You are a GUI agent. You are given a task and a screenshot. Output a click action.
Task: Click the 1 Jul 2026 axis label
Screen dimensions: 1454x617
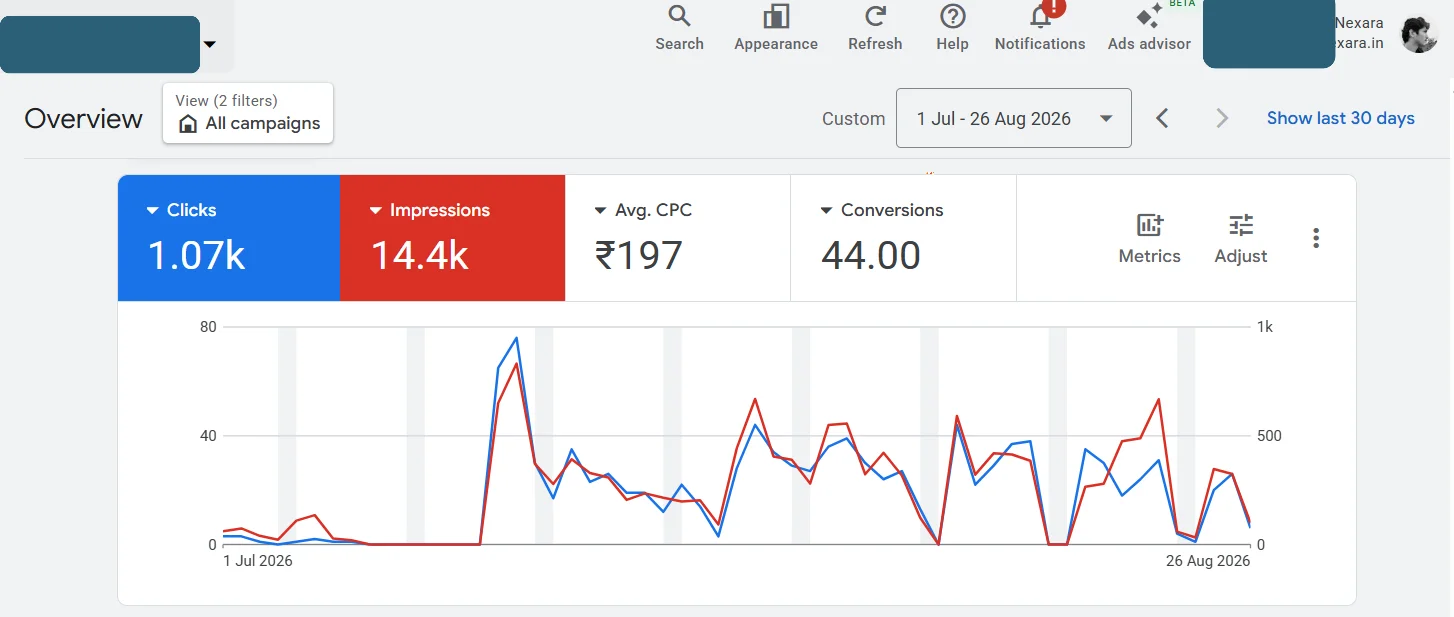[x=257, y=561]
